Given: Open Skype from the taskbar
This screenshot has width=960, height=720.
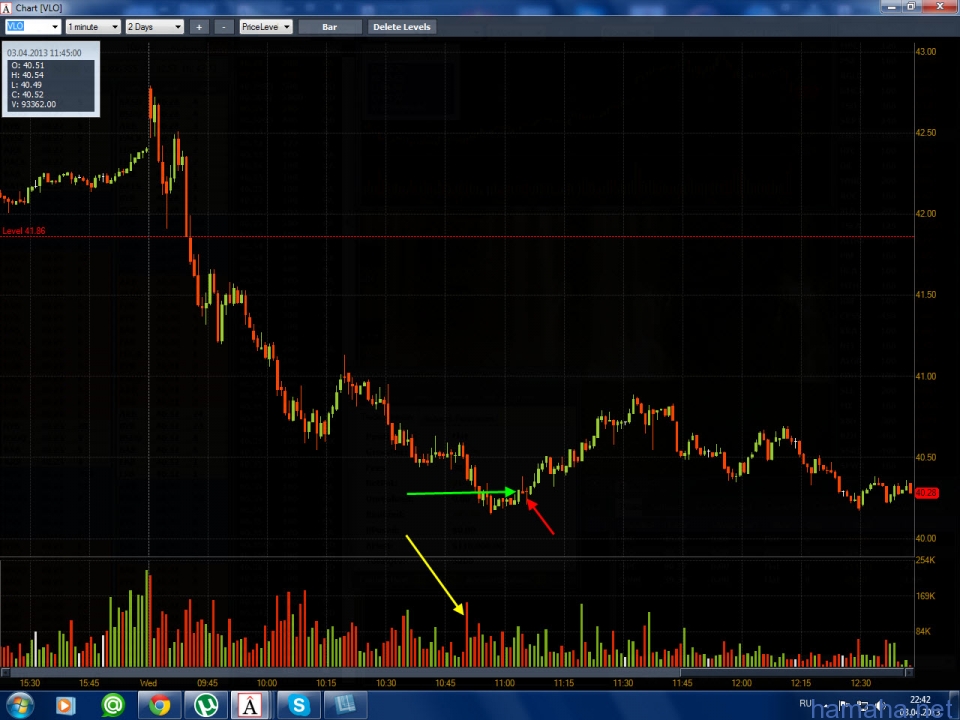Looking at the screenshot, I should [299, 705].
